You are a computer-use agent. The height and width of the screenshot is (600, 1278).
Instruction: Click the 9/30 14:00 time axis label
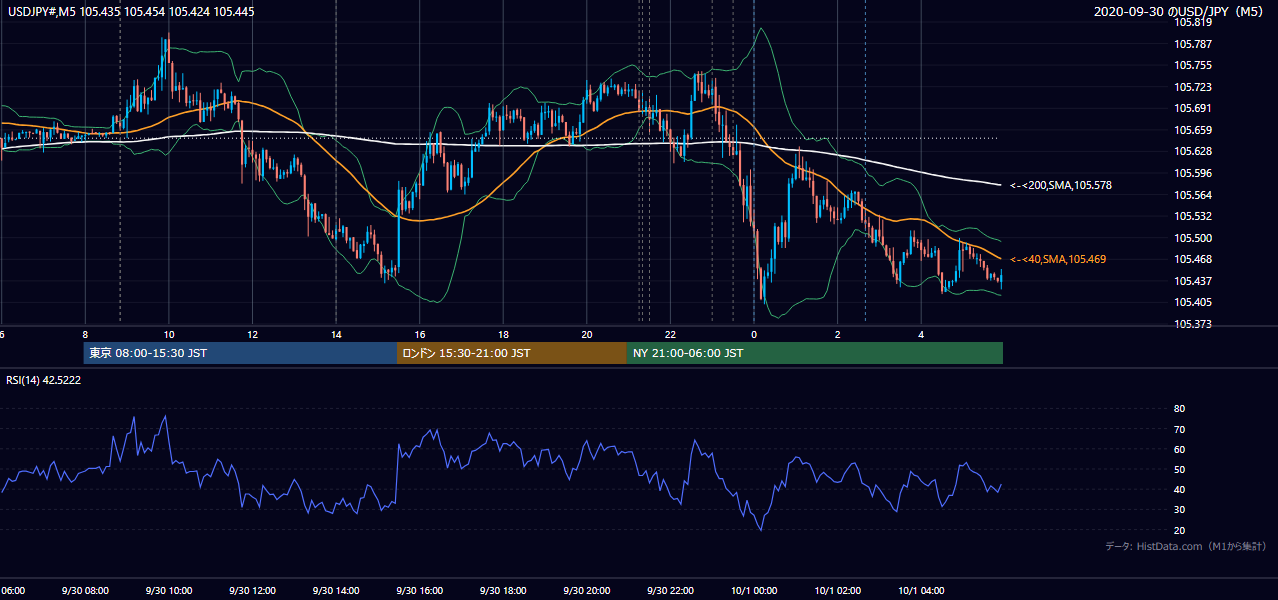(x=335, y=591)
